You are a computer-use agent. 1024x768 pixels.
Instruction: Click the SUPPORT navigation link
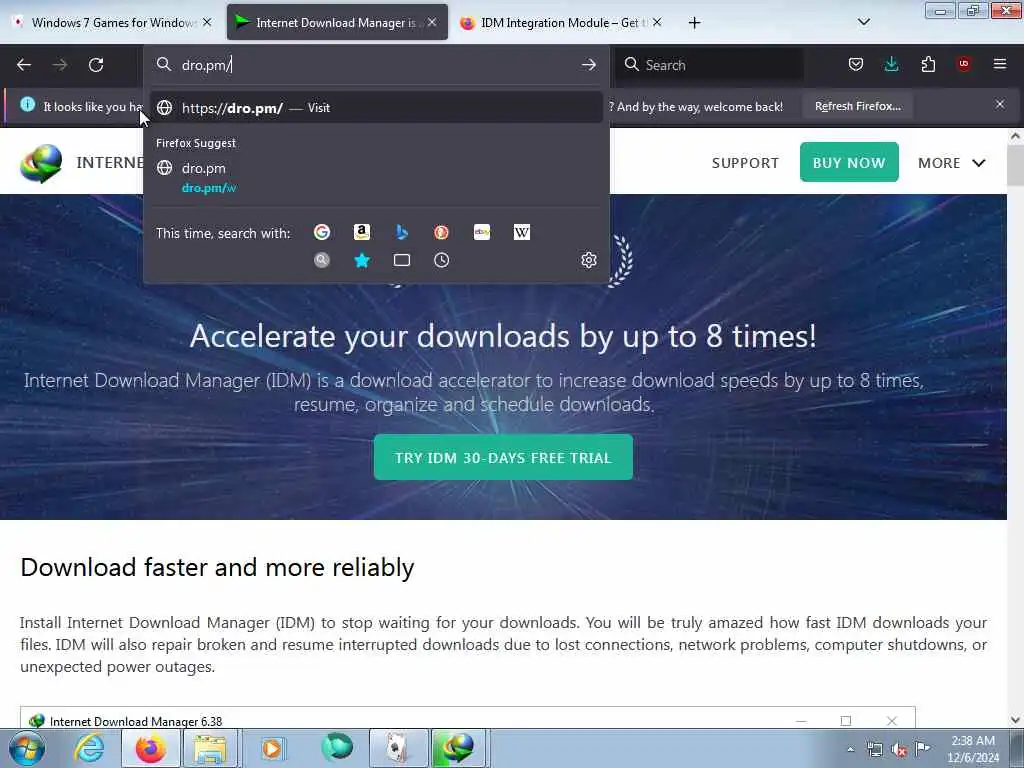click(x=745, y=163)
